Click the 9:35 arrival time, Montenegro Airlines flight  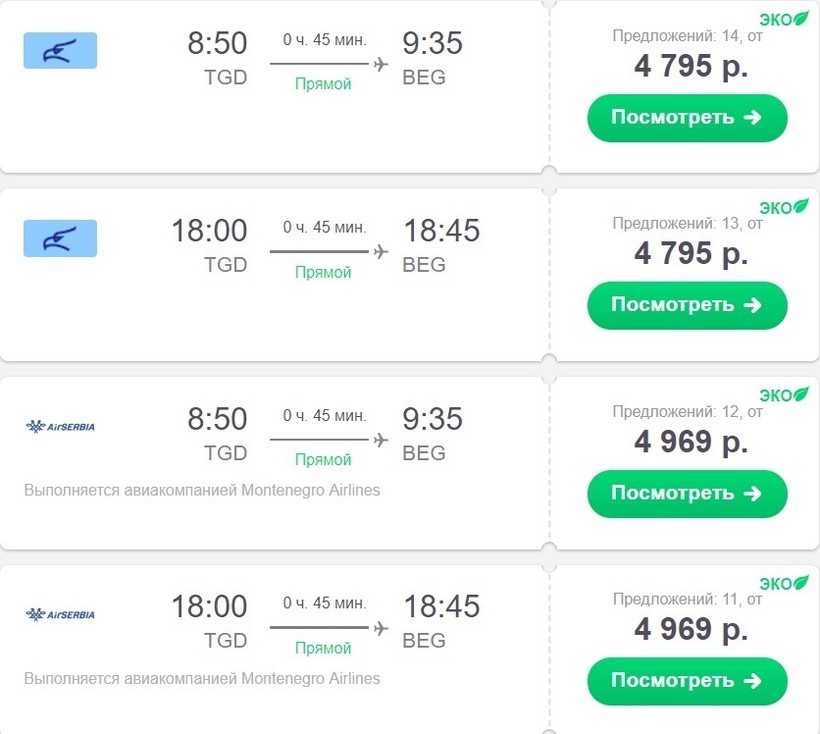click(x=432, y=43)
